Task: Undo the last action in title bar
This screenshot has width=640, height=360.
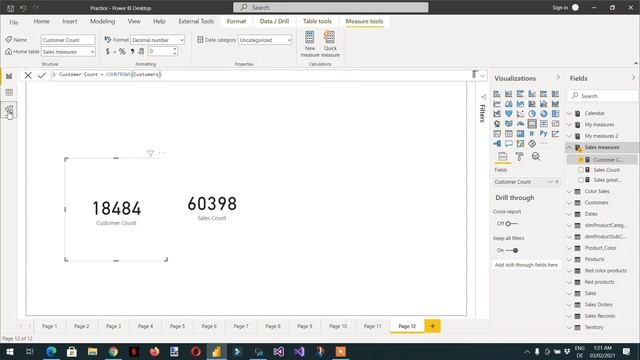Action: click(x=23, y=8)
